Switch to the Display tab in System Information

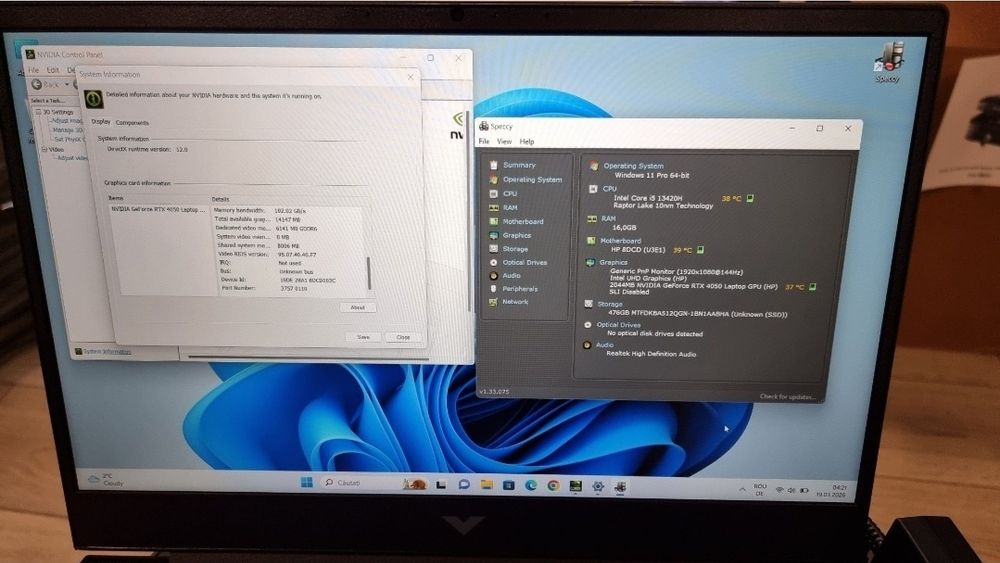(100, 121)
